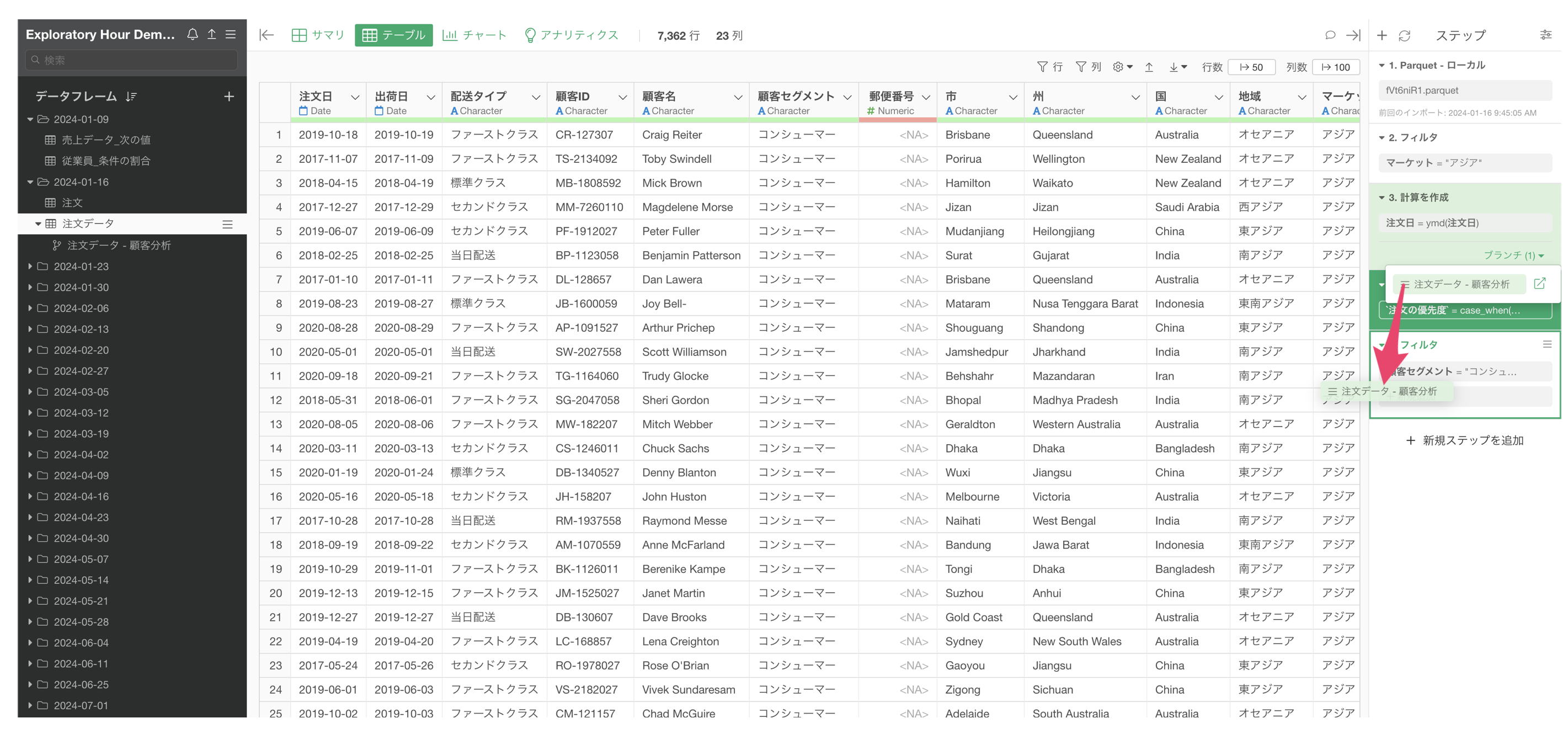The height and width of the screenshot is (734, 1568).
Task: Click the マーケット = "アジア" filter condition
Action: 1464,162
